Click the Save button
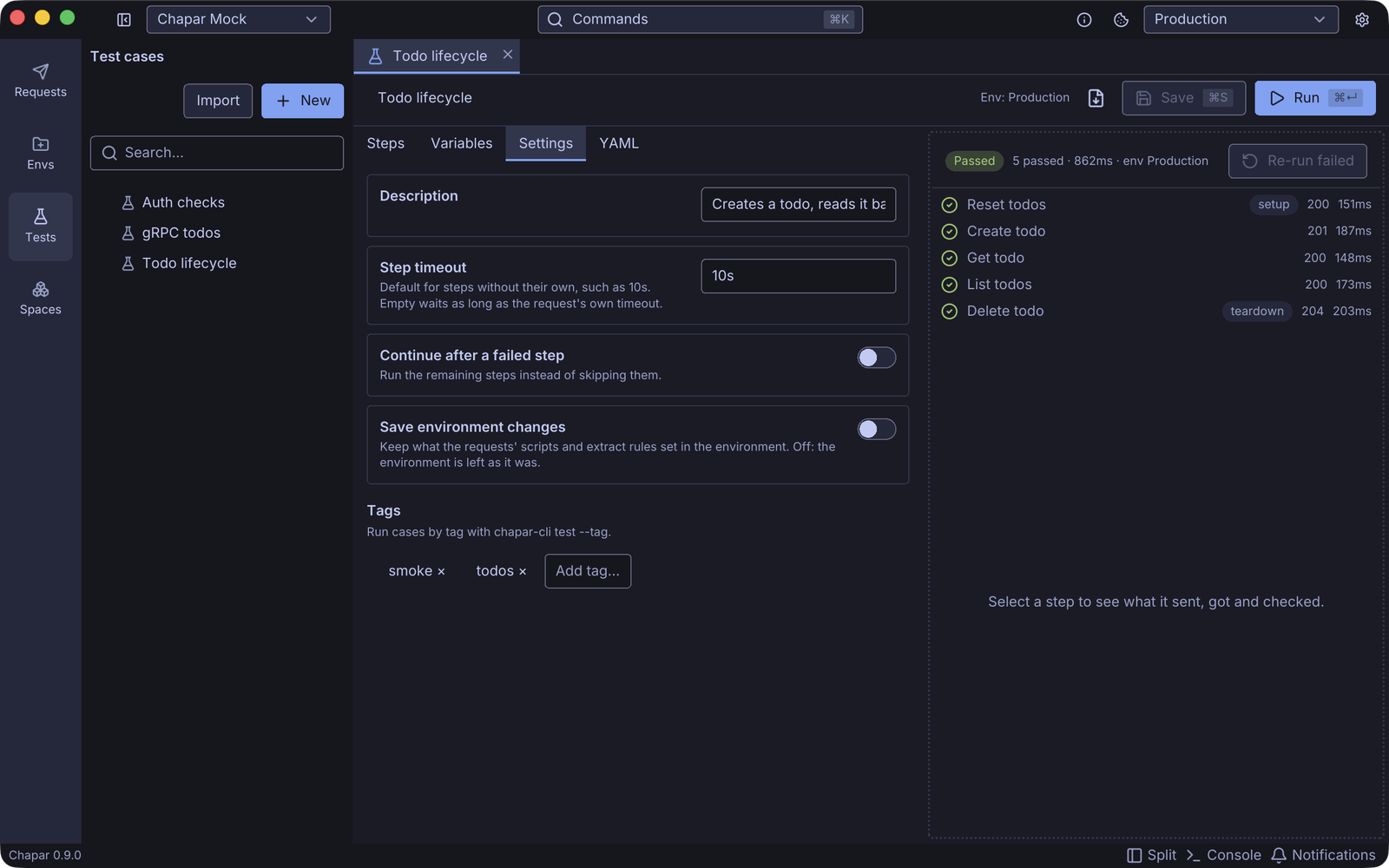This screenshot has height=868, width=1389. coord(1184,98)
